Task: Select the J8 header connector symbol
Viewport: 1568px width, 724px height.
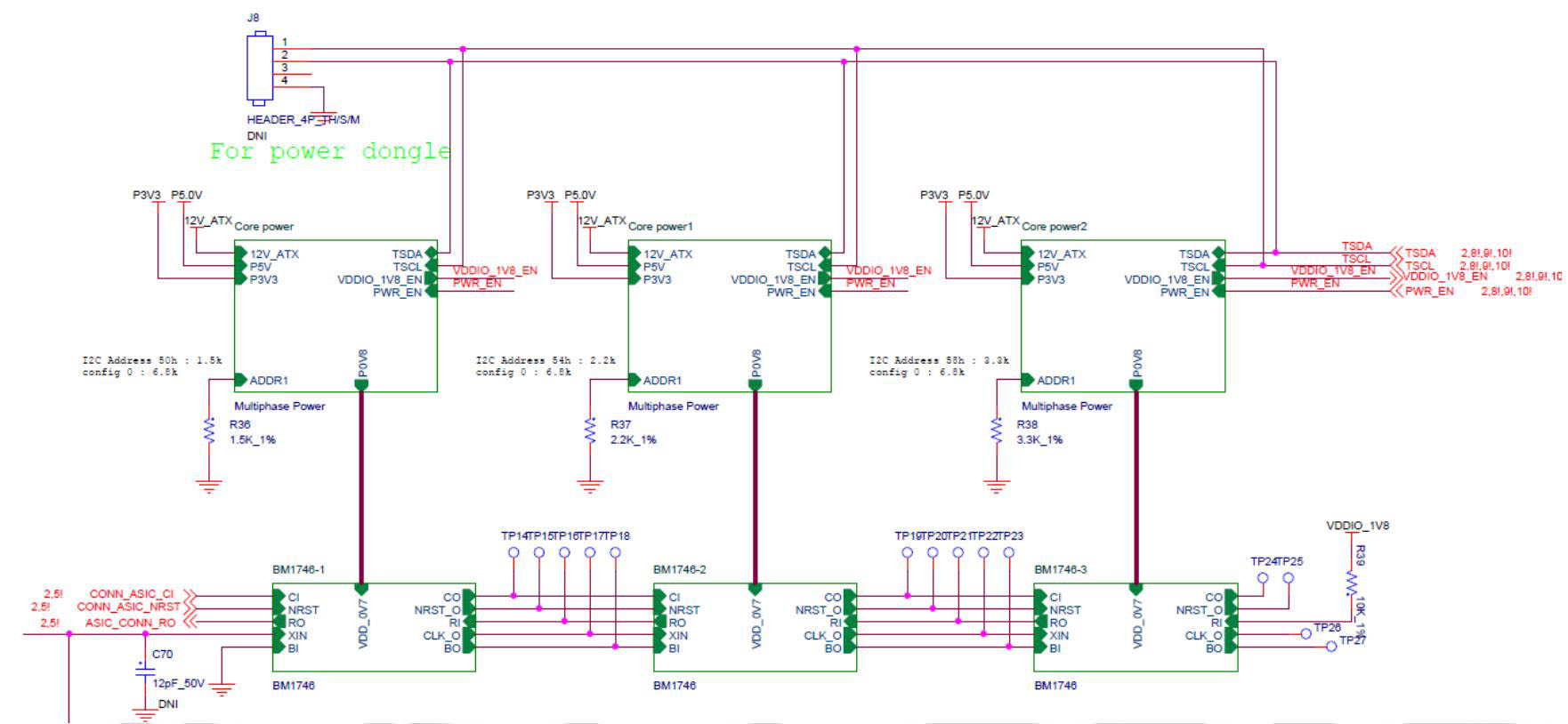Action: coord(259,67)
